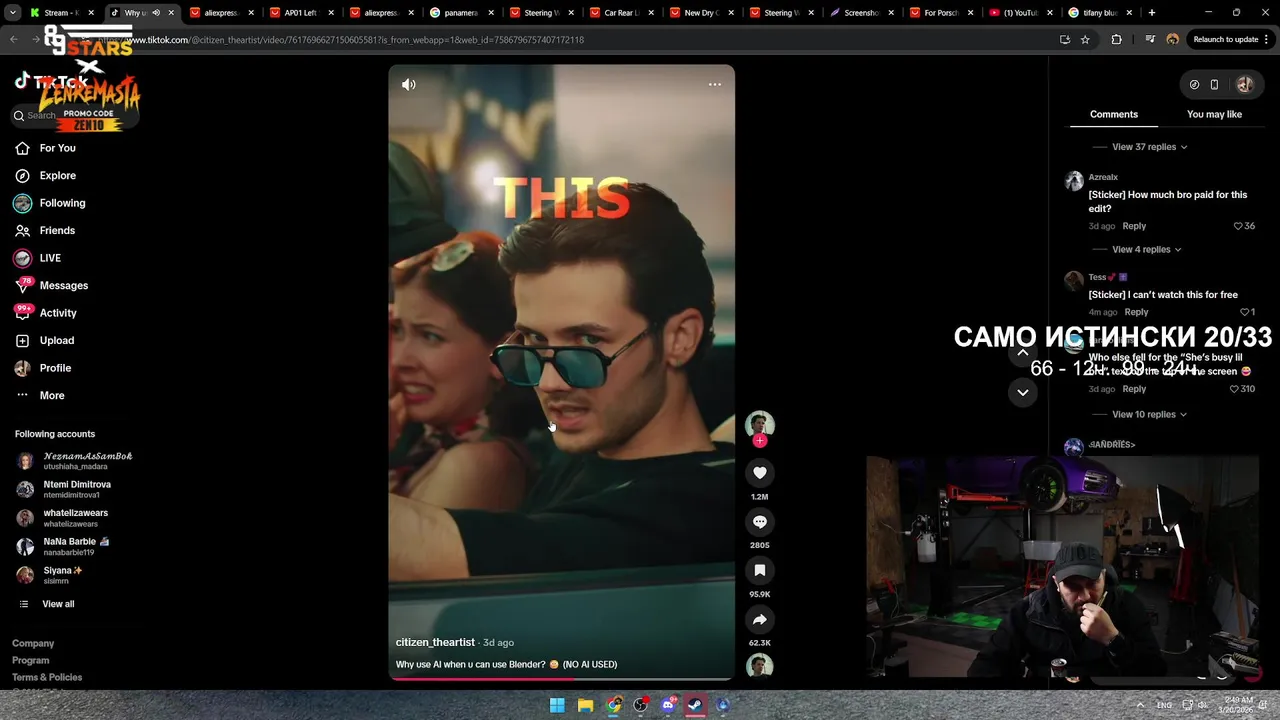Open Program footer section

(x=30, y=661)
